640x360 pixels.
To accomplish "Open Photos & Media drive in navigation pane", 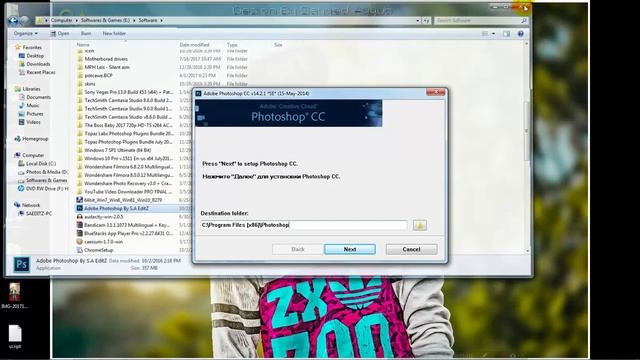I will [47, 172].
